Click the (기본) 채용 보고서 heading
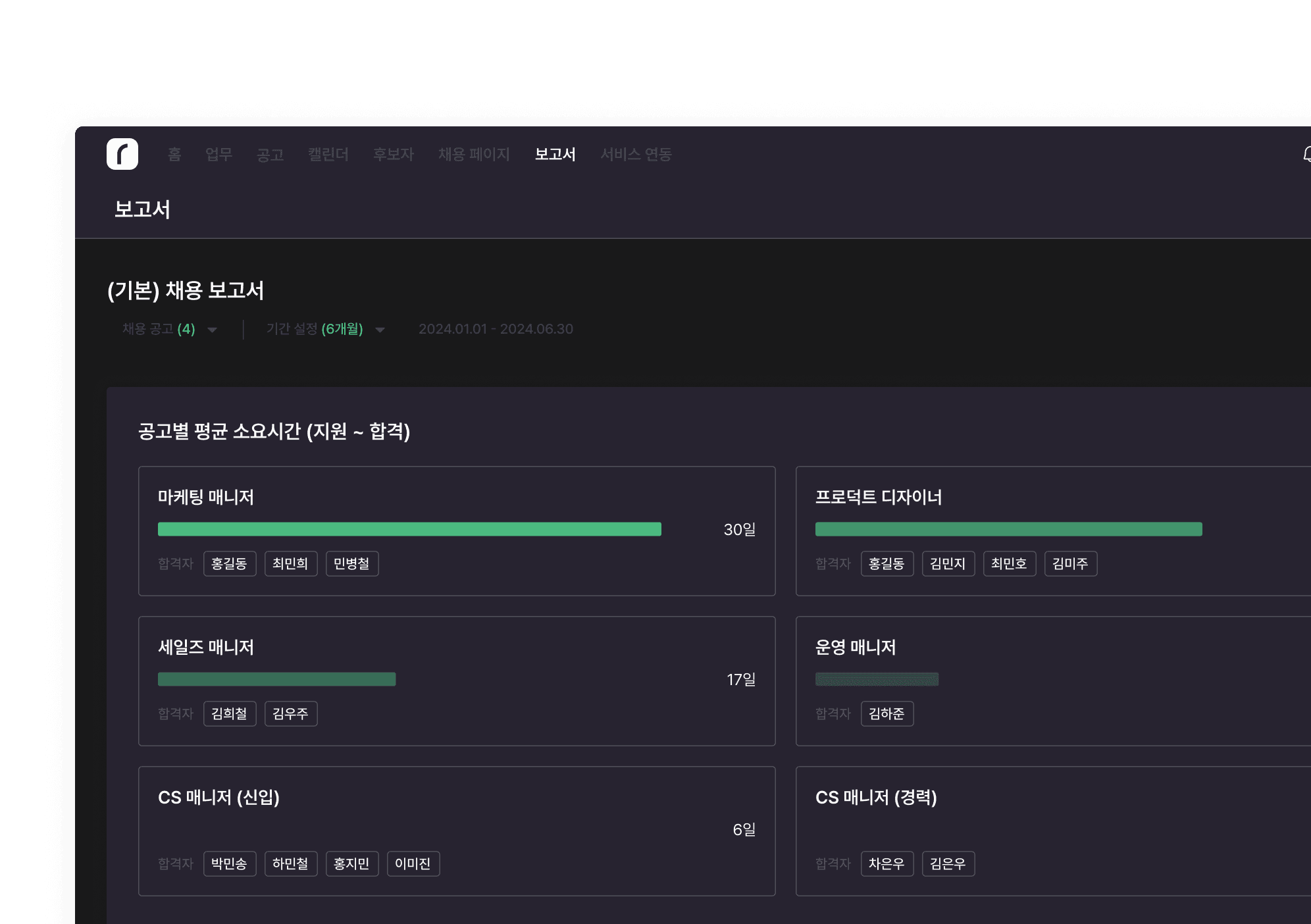 tap(186, 290)
